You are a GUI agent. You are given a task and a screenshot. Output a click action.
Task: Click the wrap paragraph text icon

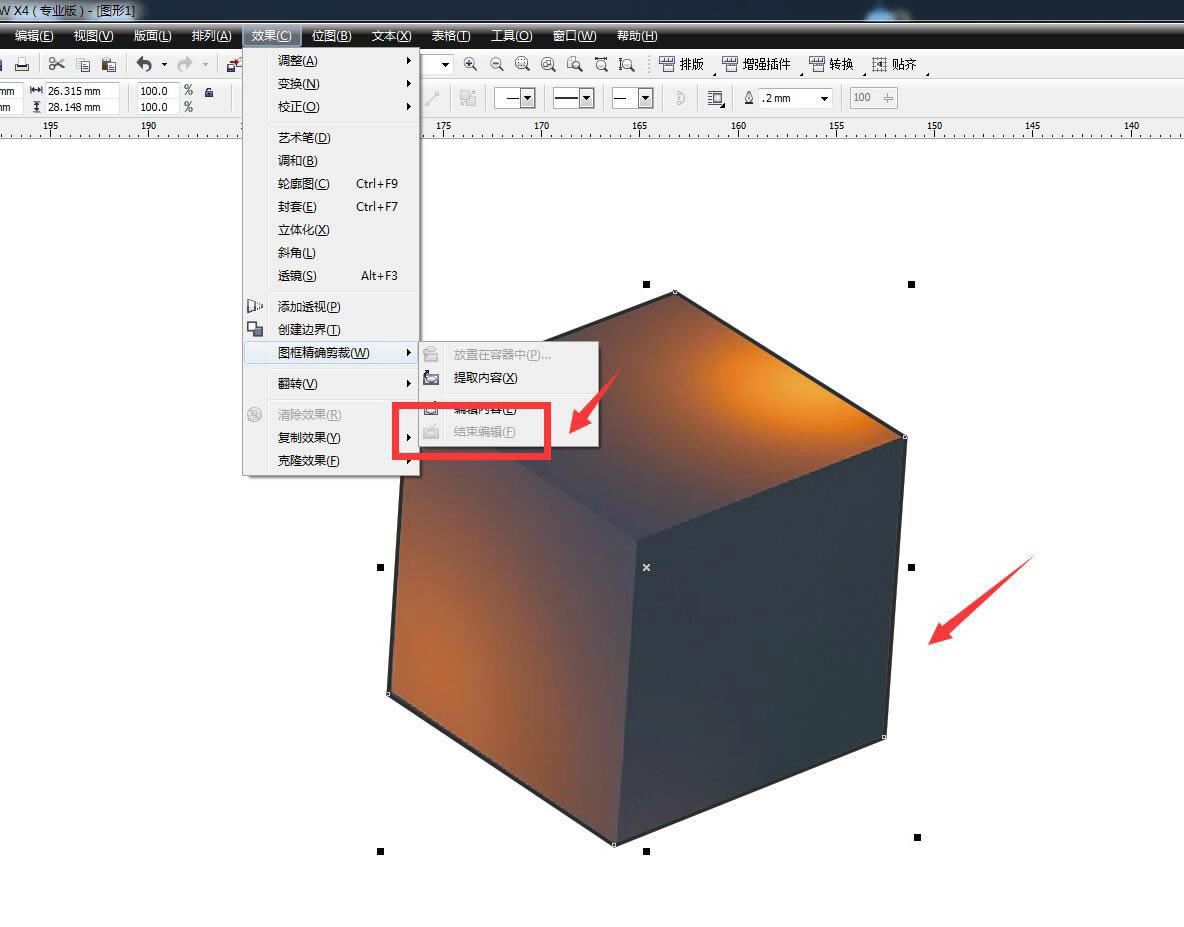[714, 98]
